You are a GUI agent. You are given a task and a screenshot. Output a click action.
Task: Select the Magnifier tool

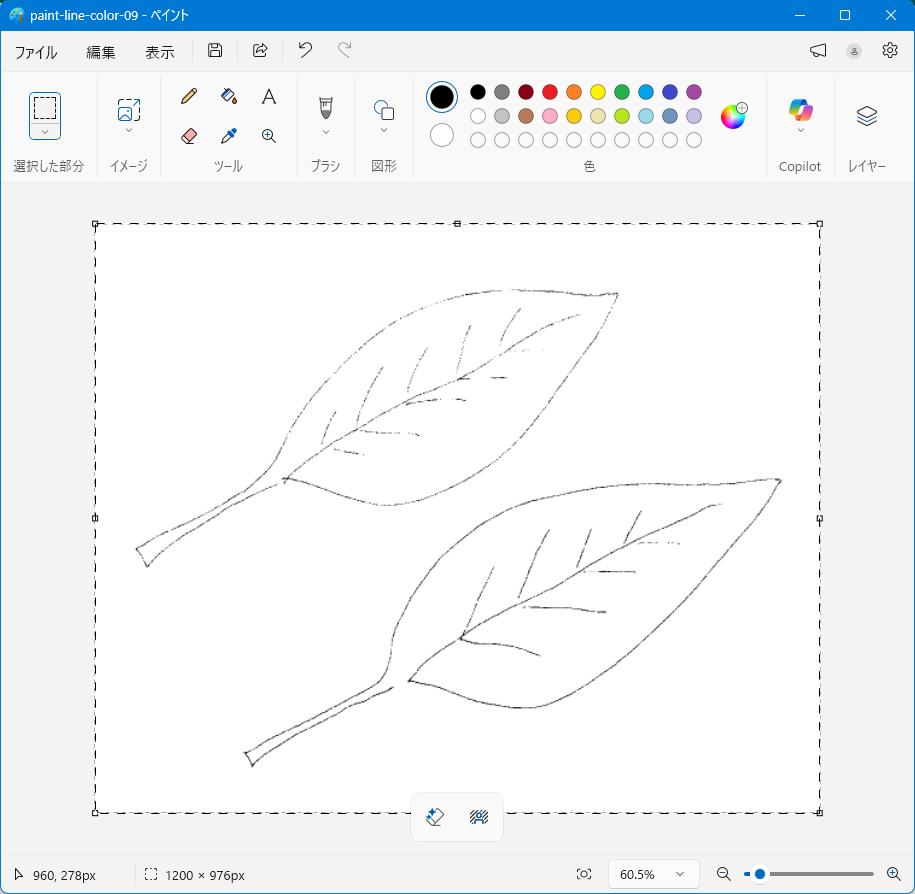tap(268, 136)
